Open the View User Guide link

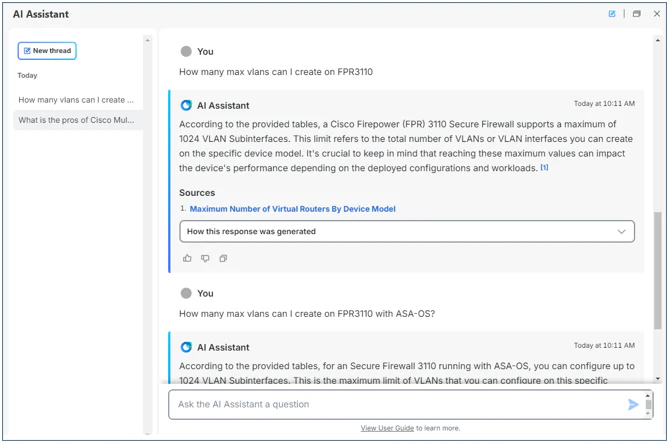tap(387, 428)
